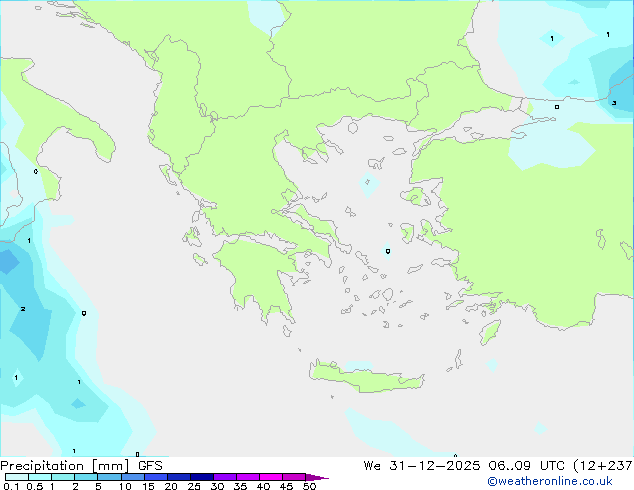This screenshot has width=634, height=490.
Task: Click the '35' legend label
Action: pos(240,486)
